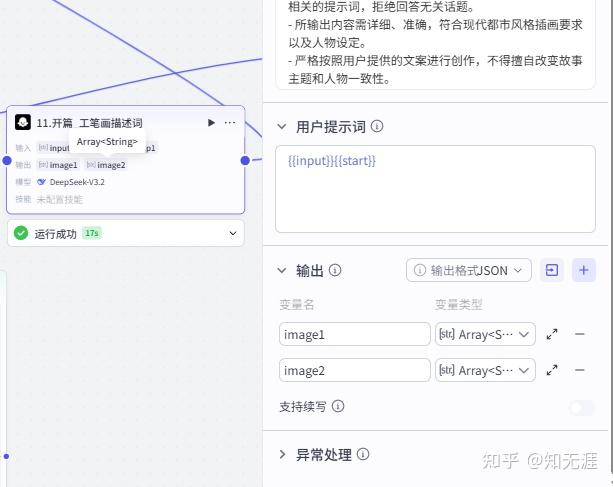This screenshot has width=613, height=487.
Task: Click info icon next to 输出
Action: coord(335,270)
